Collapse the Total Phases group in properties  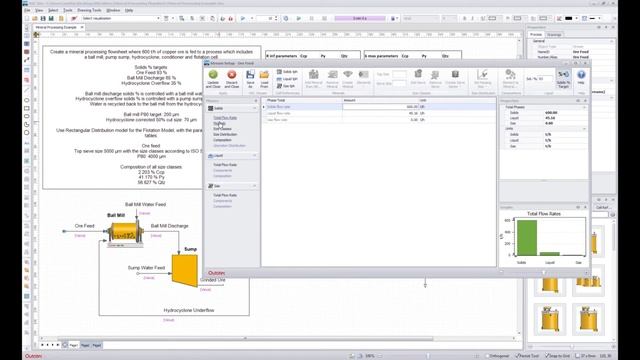[x=584, y=107]
